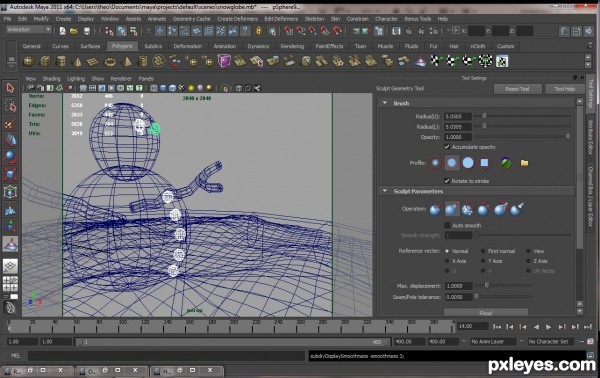Open the viewport Panels menu
Viewport: 600px width, 378px height.
[x=146, y=78]
